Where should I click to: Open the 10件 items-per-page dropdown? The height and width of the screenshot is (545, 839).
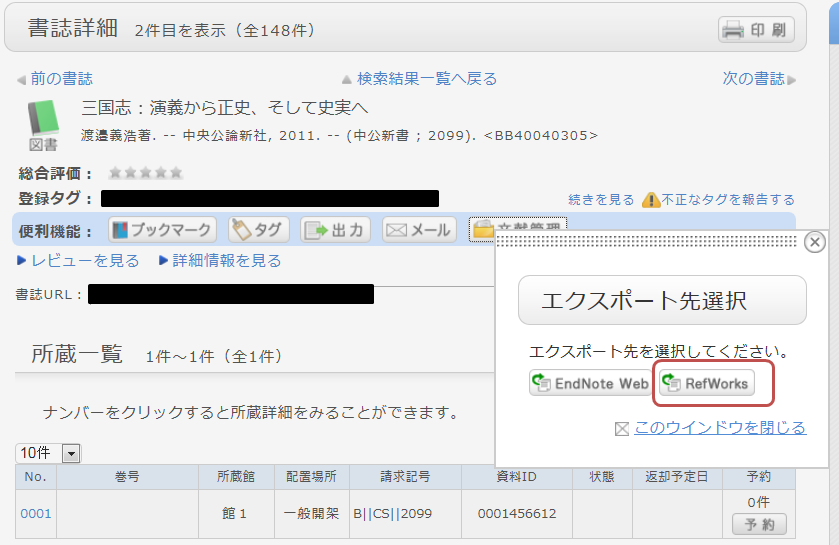[x=47, y=453]
